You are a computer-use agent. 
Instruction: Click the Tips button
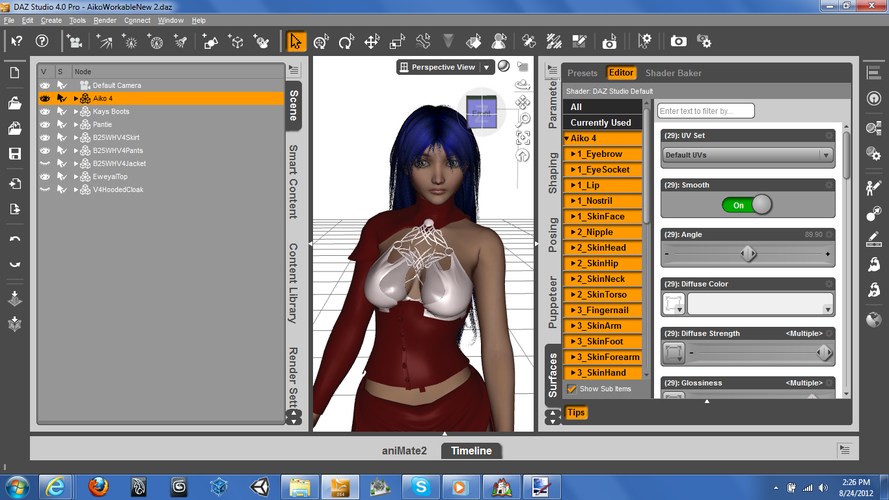pyautogui.click(x=576, y=412)
